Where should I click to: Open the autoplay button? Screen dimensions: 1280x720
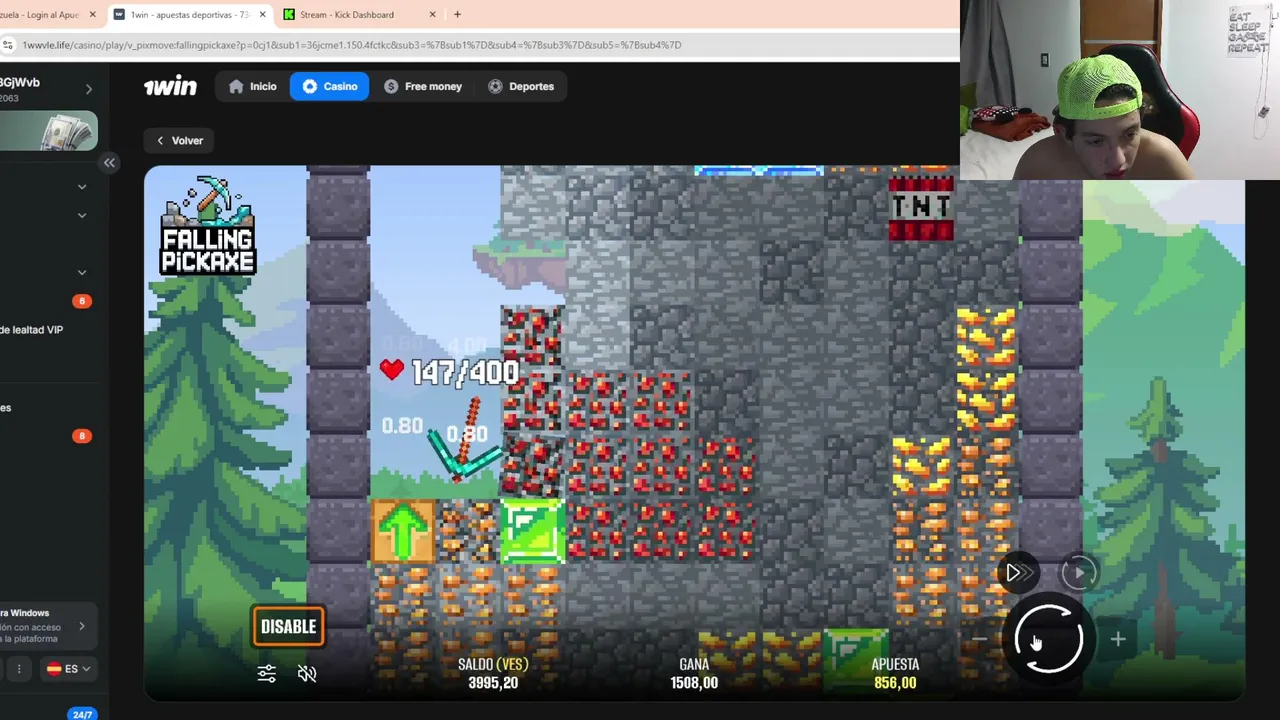pos(1079,573)
